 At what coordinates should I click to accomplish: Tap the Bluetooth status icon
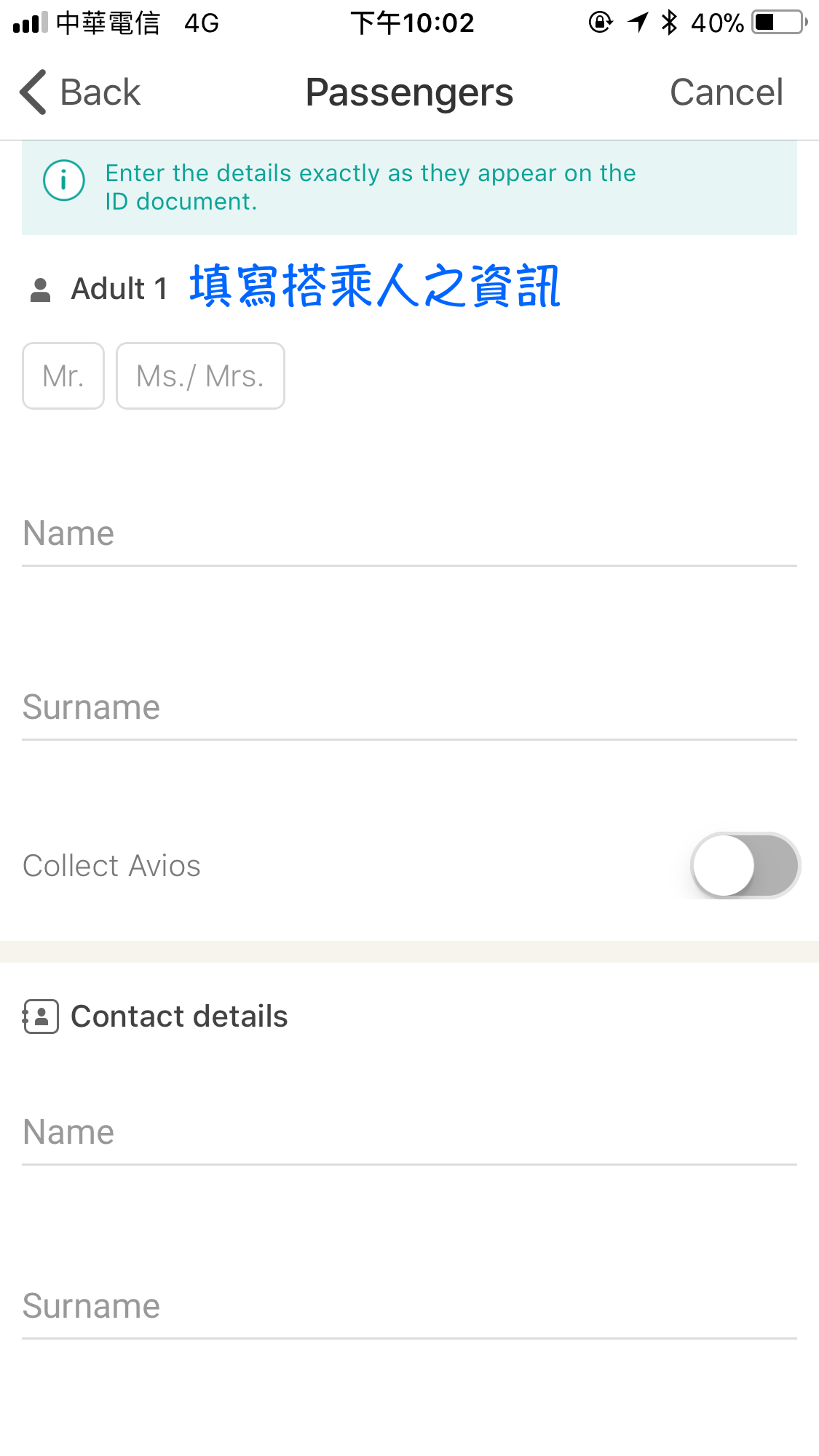click(x=669, y=23)
